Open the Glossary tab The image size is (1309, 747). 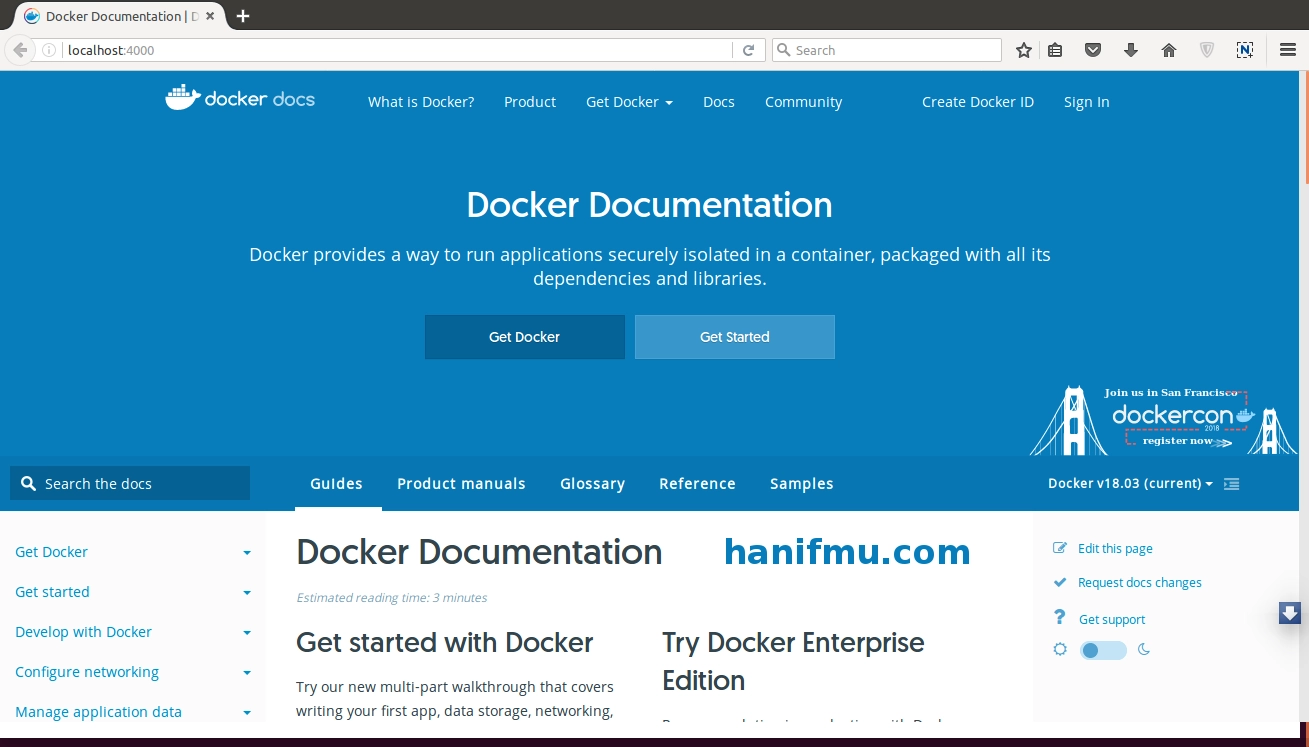click(x=592, y=484)
